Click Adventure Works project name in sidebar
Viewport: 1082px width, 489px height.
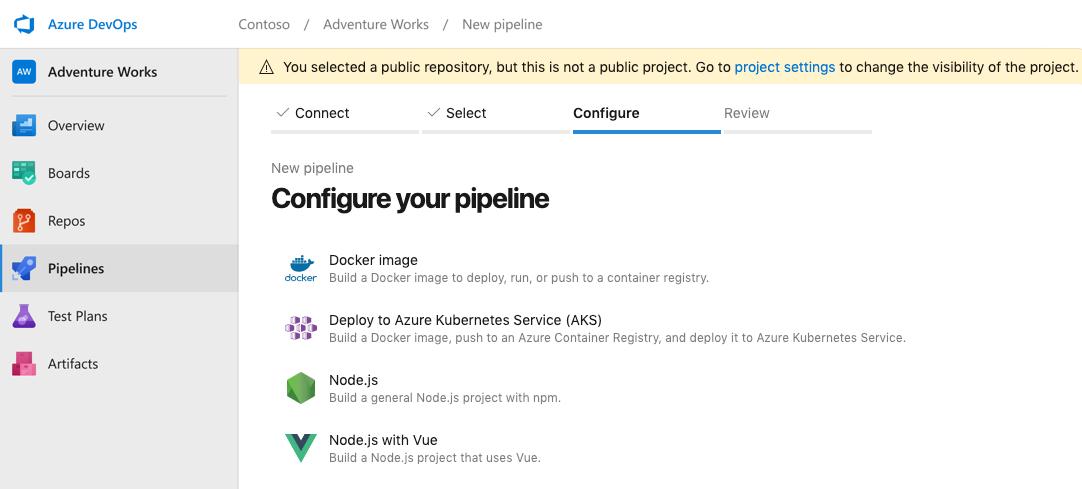pos(102,72)
